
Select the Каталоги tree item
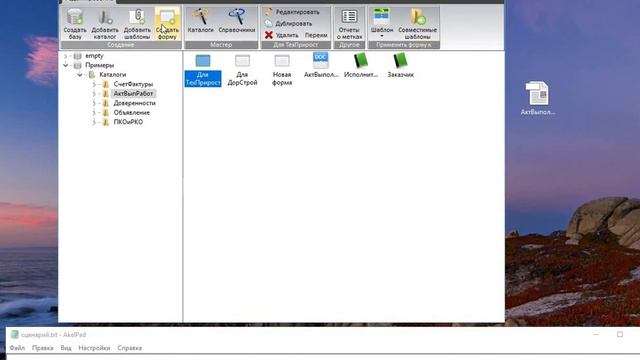(x=113, y=75)
